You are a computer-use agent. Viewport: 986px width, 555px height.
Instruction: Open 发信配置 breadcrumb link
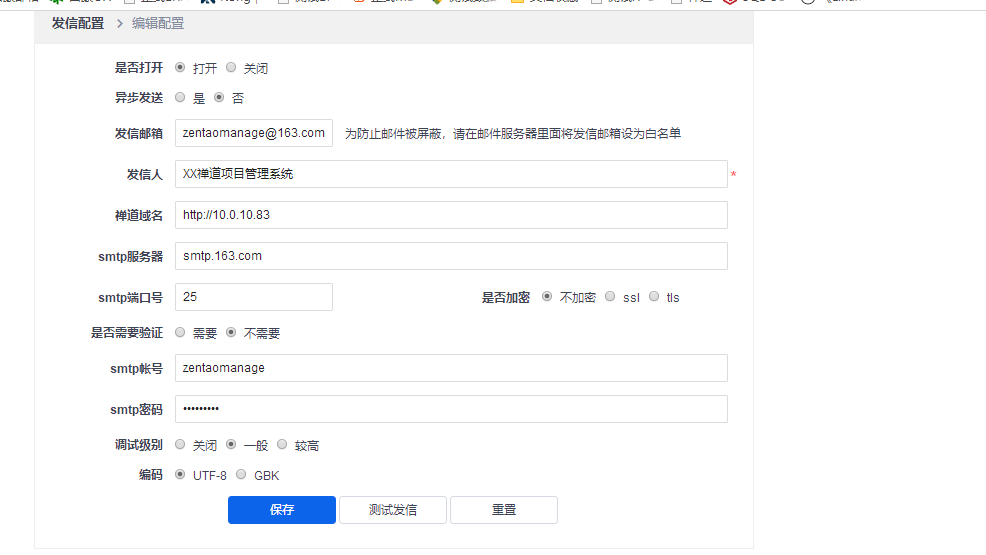pos(78,24)
